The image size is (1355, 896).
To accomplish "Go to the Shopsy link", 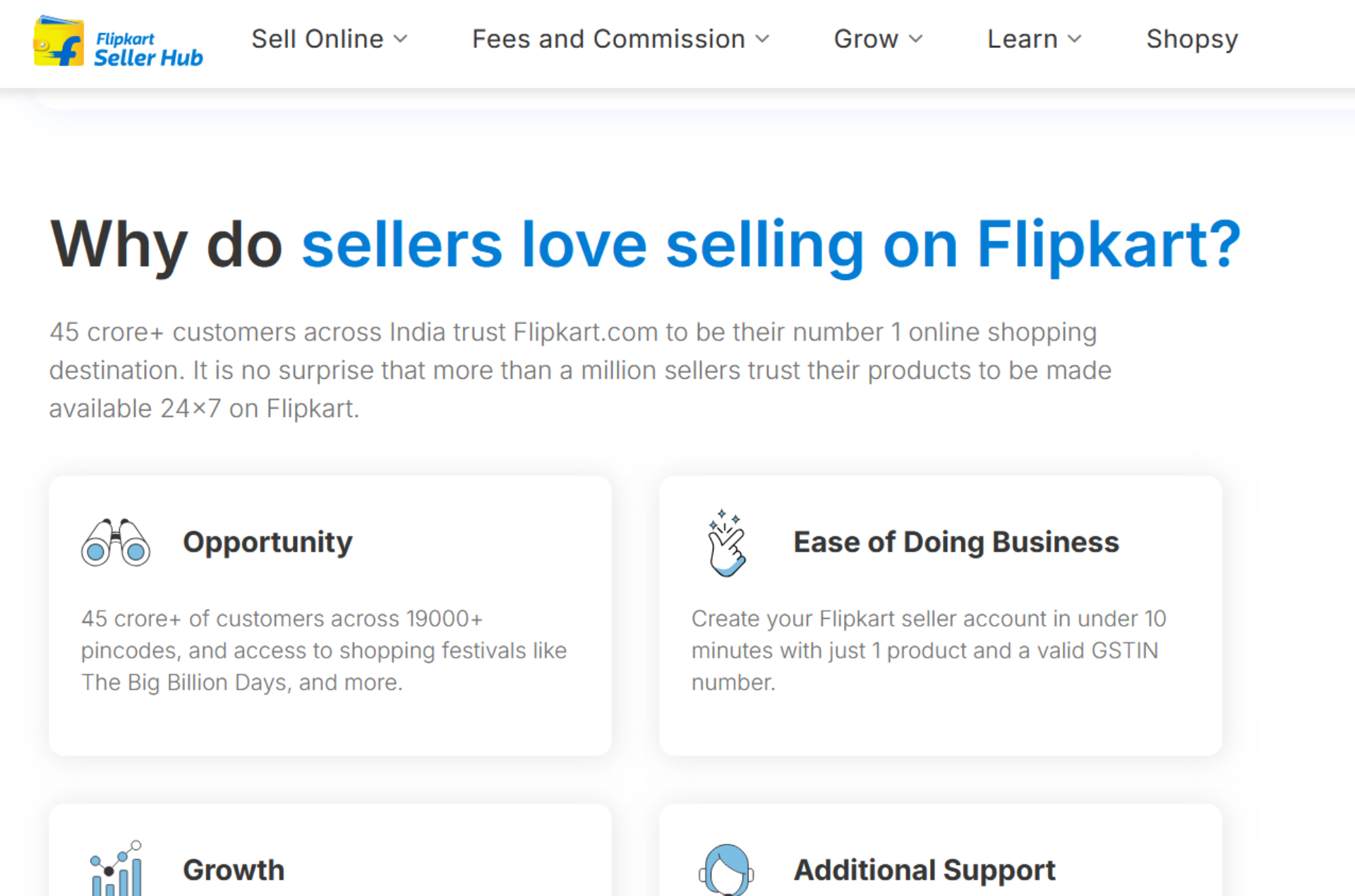I will pos(1192,40).
